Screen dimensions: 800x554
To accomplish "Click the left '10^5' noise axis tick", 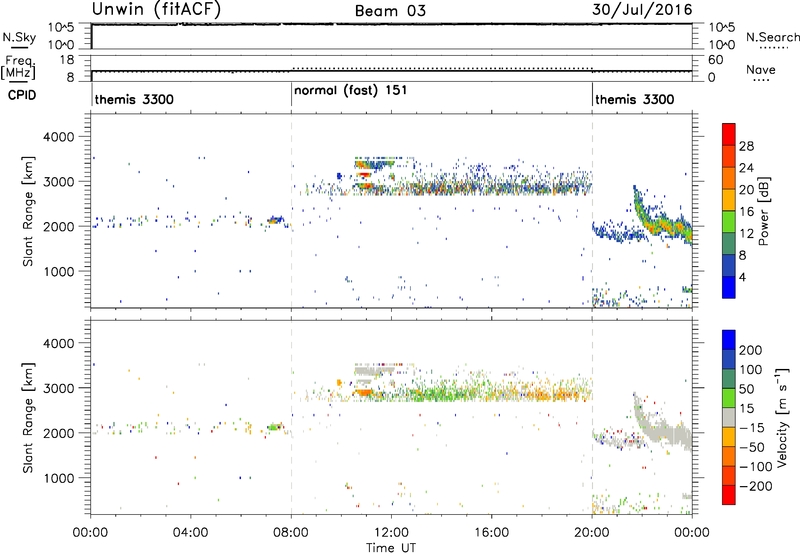I will (62, 27).
